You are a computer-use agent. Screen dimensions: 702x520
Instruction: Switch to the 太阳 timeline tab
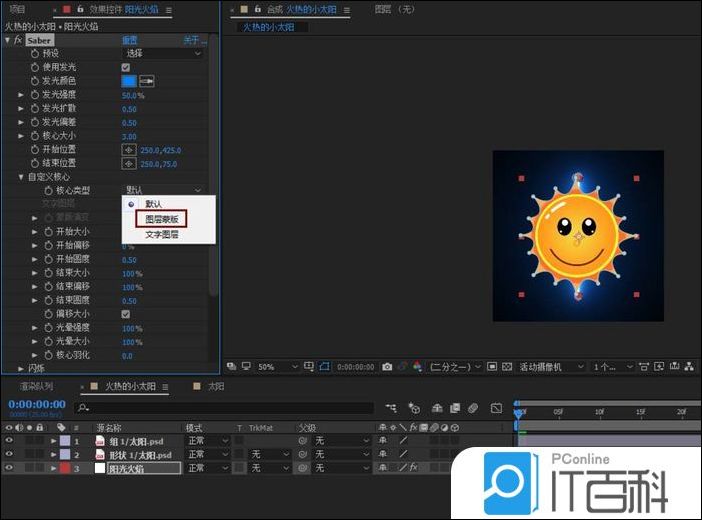pos(214,385)
